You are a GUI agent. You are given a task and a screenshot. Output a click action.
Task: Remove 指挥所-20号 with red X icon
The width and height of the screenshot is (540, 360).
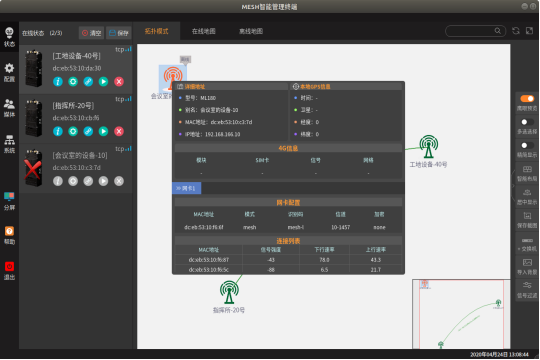[x=119, y=131]
